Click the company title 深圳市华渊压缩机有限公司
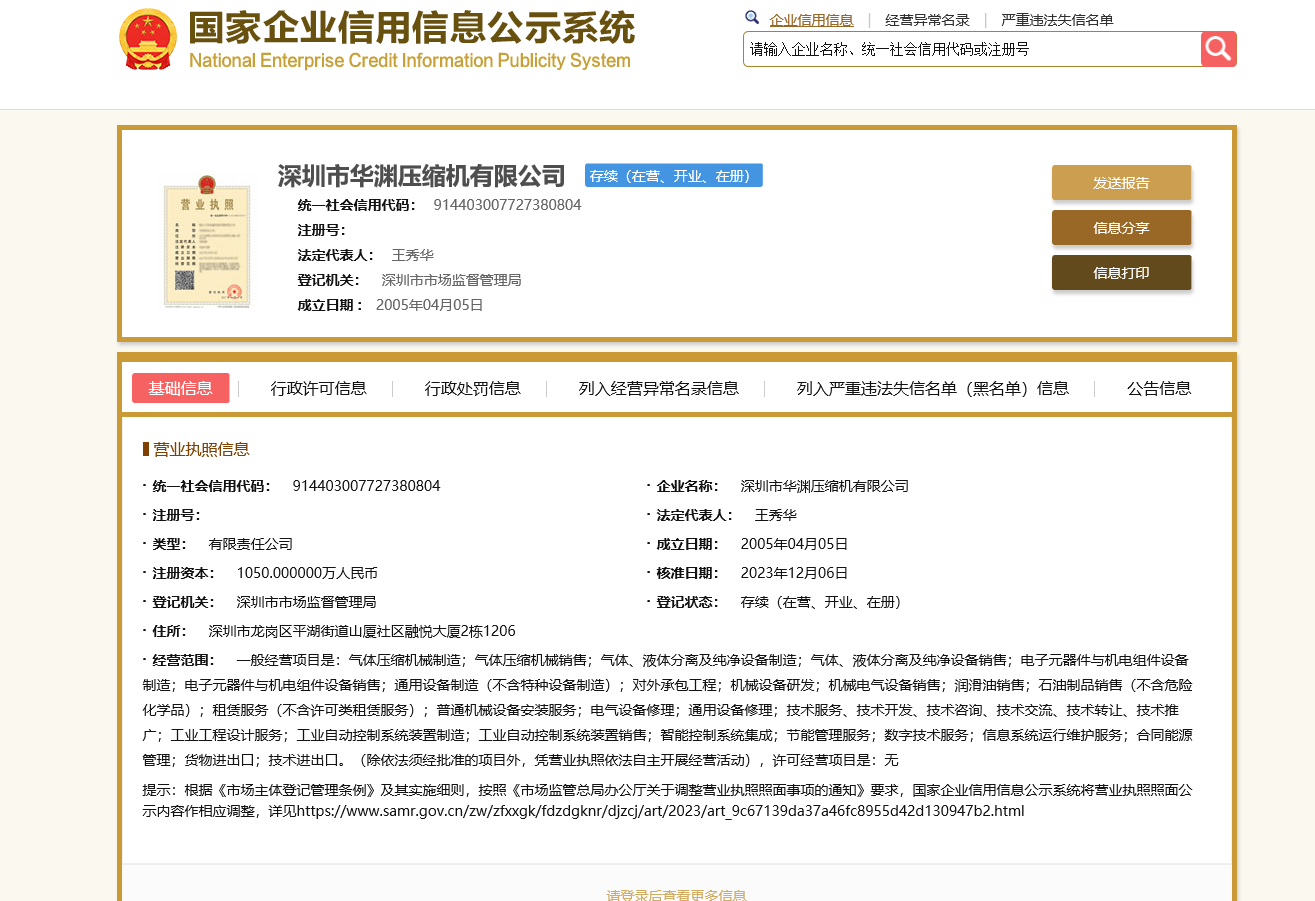Screen dimensions: 1315x901 pyautogui.click(x=421, y=176)
